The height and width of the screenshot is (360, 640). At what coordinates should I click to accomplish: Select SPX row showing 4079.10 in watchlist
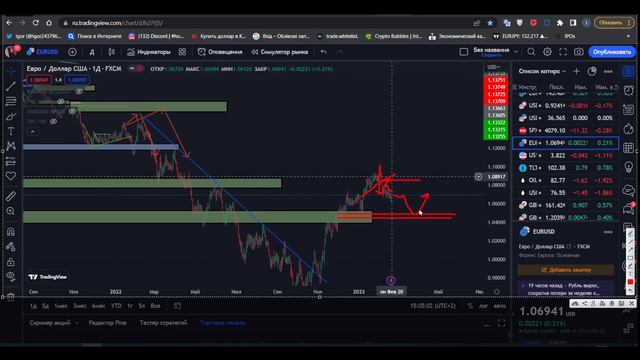click(566, 131)
